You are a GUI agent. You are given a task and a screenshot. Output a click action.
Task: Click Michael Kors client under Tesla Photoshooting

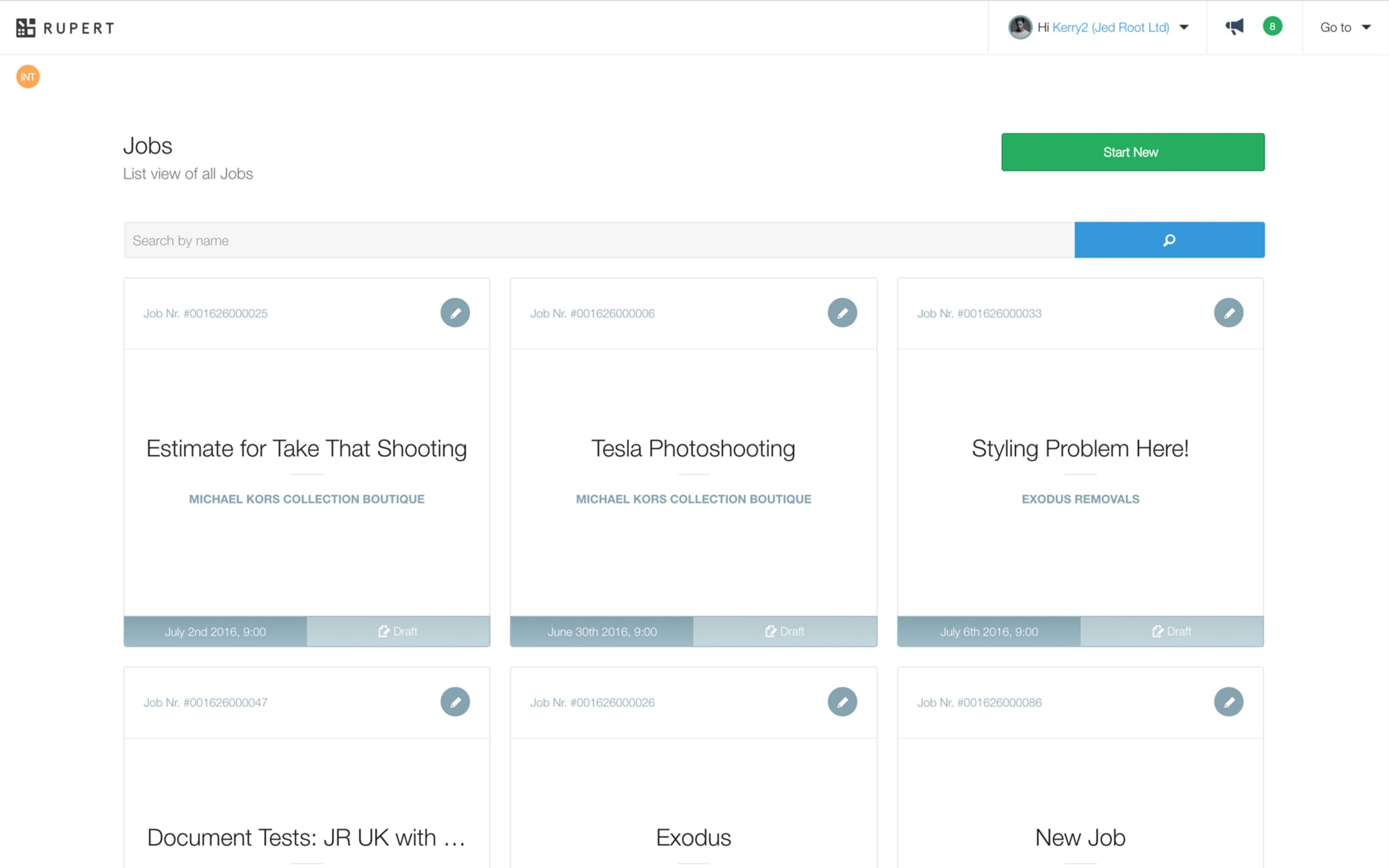point(693,499)
